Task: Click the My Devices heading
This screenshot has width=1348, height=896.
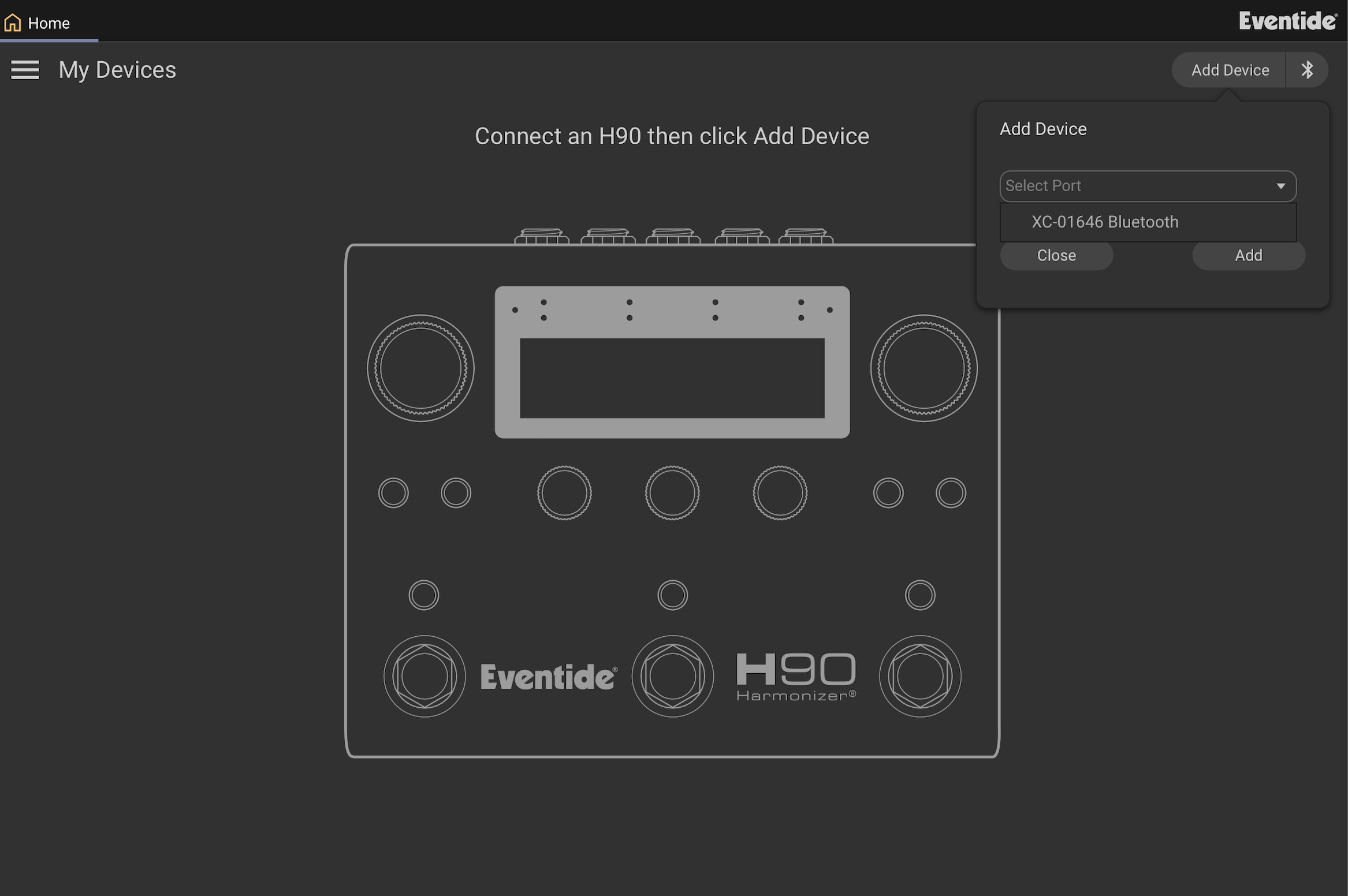Action: (117, 70)
